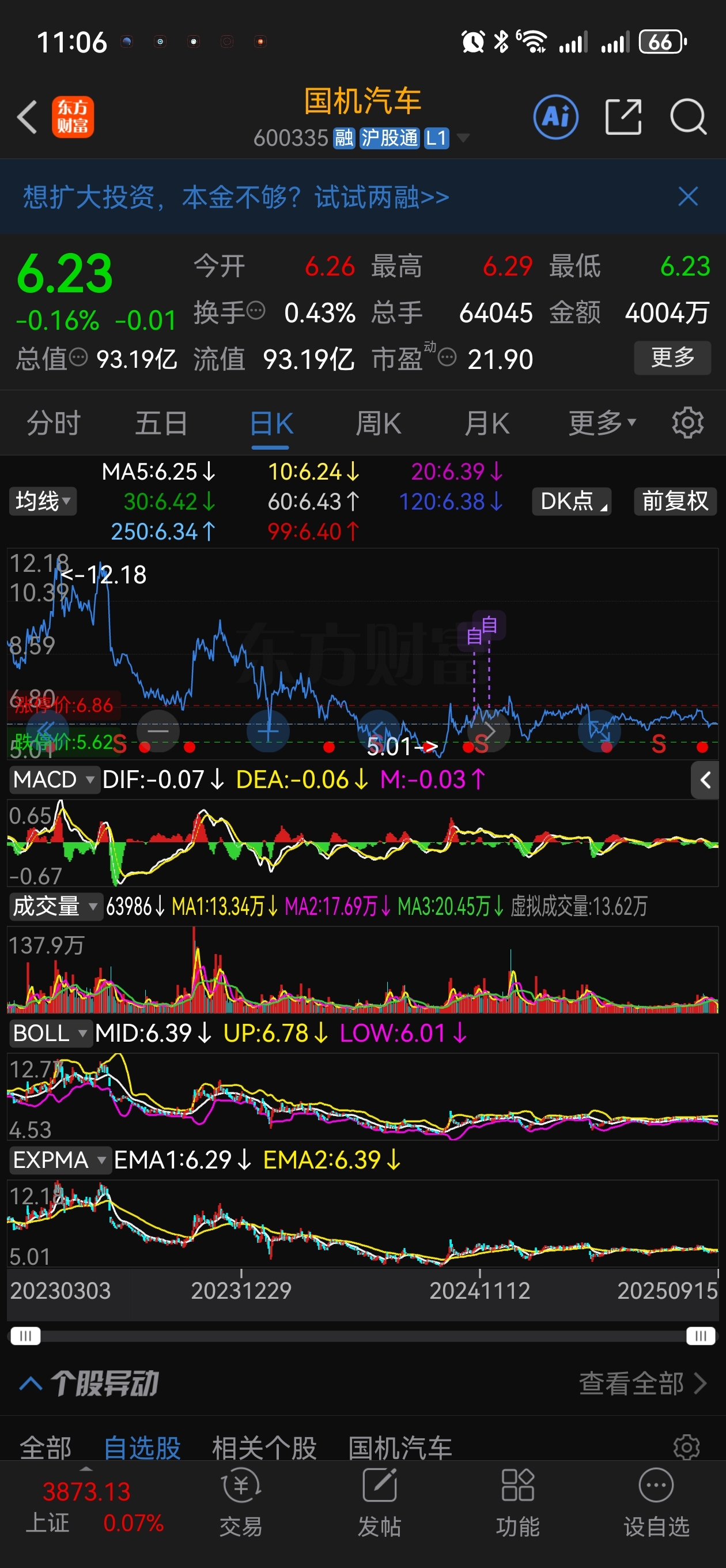Switch to the 月K tab
The image size is (726, 1568).
[486, 423]
